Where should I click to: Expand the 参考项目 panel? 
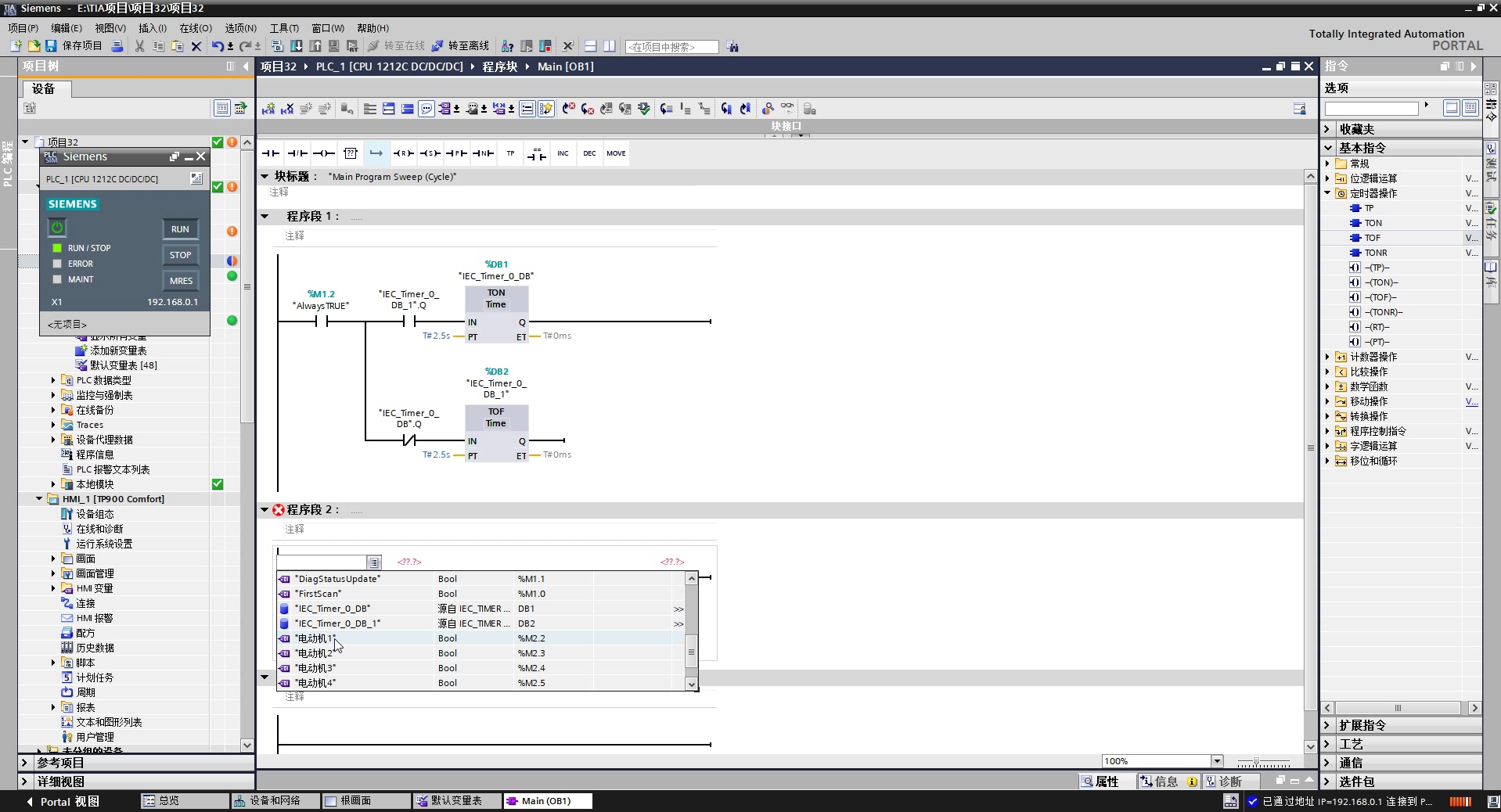point(24,763)
